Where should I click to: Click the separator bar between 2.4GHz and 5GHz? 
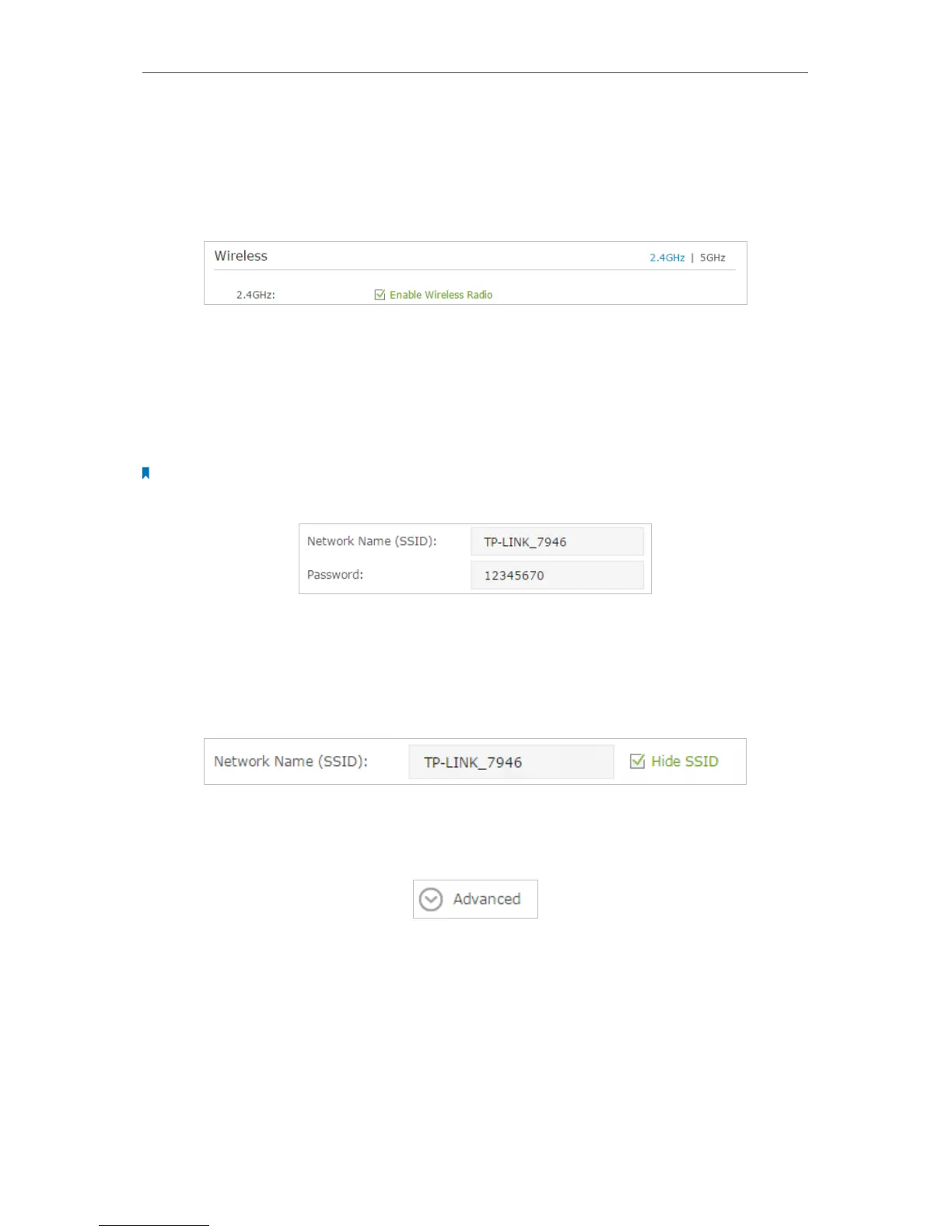(692, 257)
